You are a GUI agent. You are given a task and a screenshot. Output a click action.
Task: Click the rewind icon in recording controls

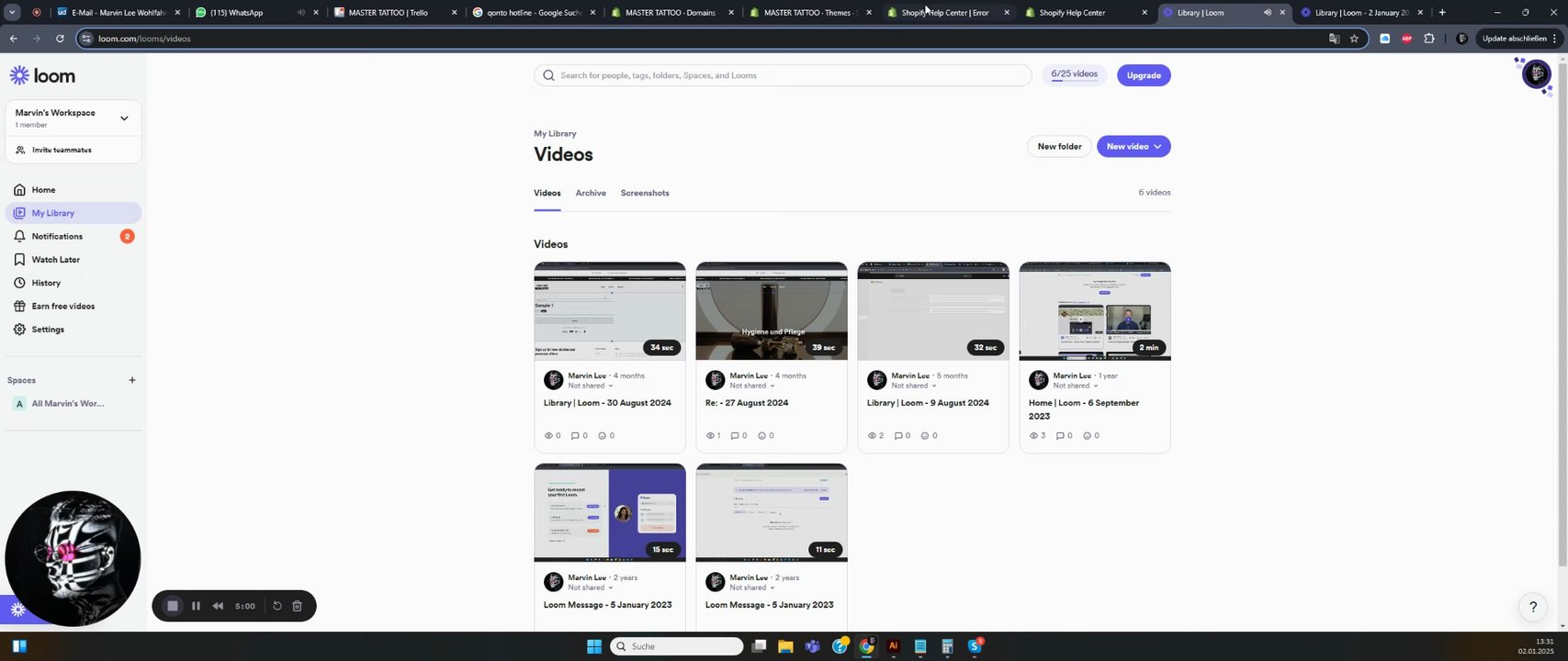pyautogui.click(x=218, y=606)
